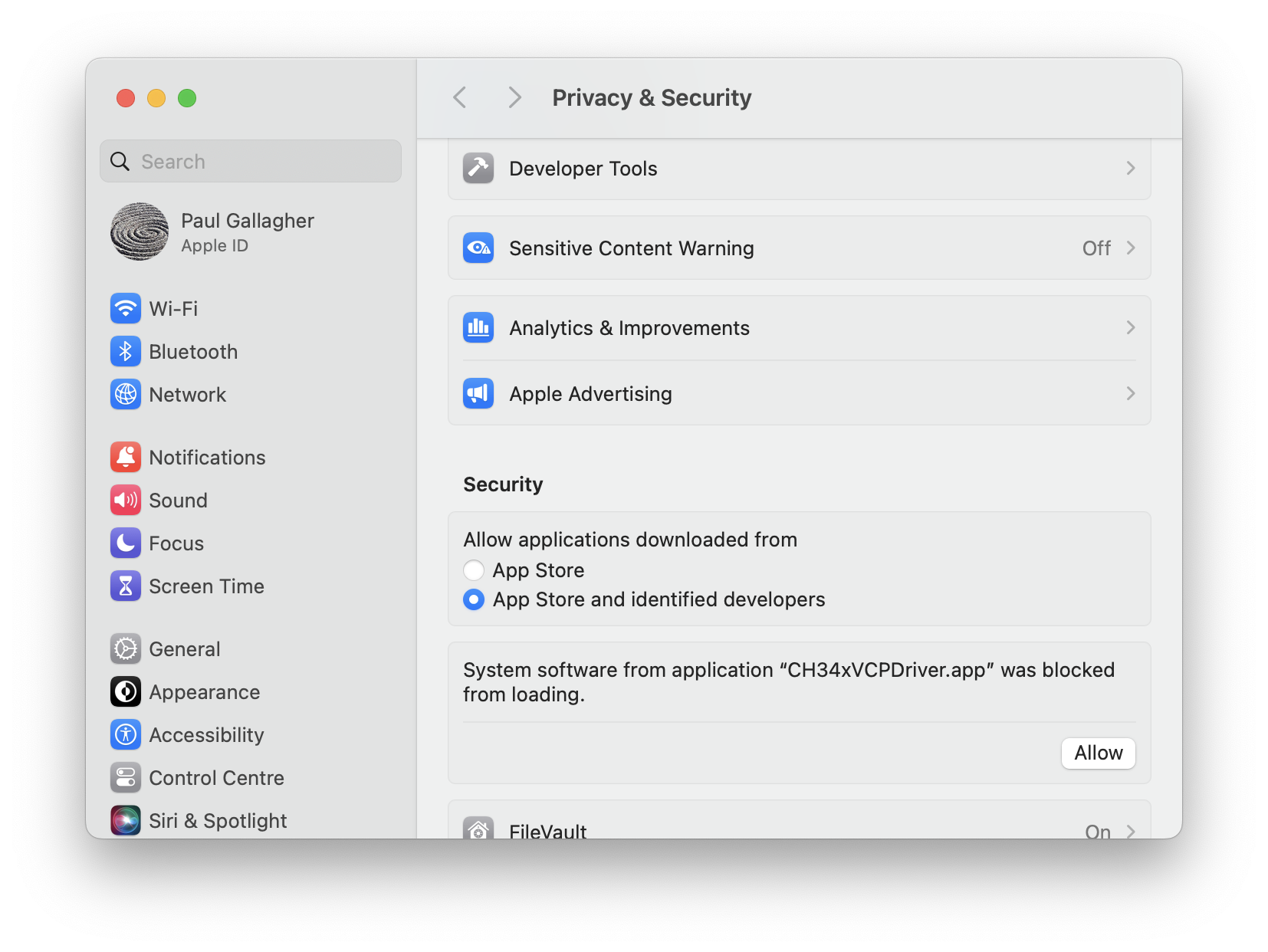Open Screen Time hourglass icon
The width and height of the screenshot is (1268, 952).
(x=126, y=586)
